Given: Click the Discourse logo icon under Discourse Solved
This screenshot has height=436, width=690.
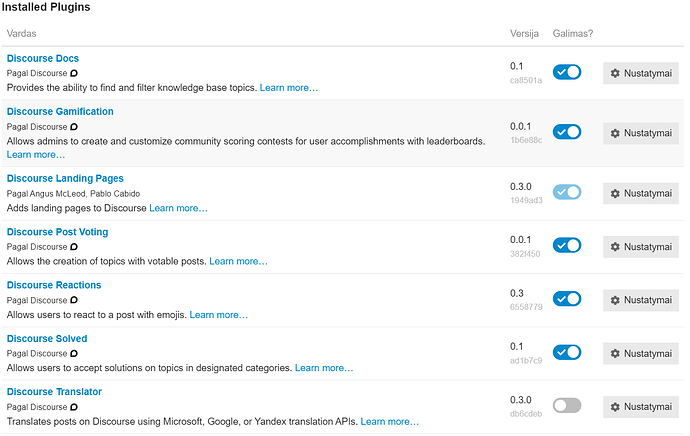Looking at the screenshot, I should point(74,353).
